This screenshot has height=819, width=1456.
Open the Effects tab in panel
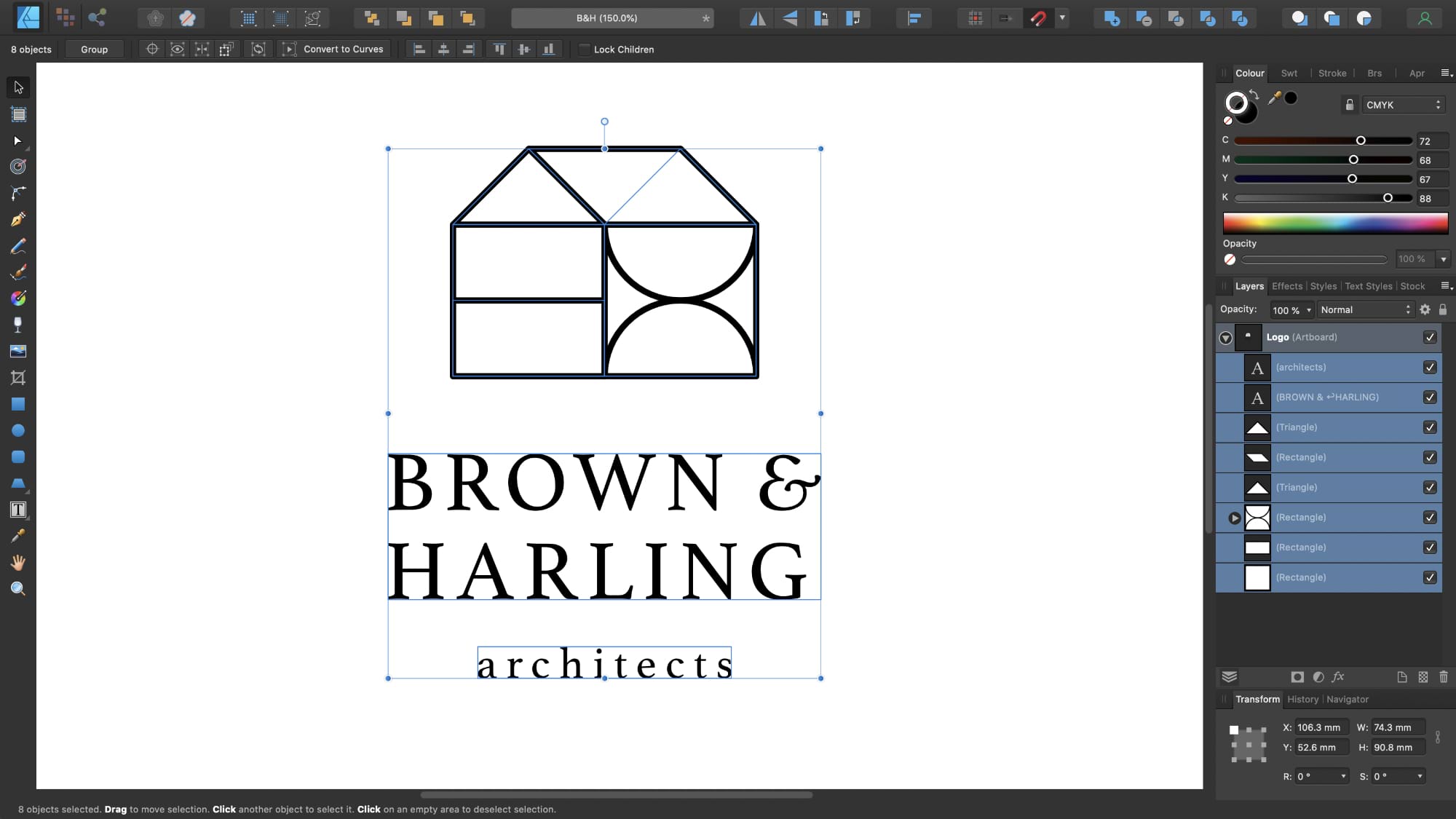pyautogui.click(x=1287, y=286)
